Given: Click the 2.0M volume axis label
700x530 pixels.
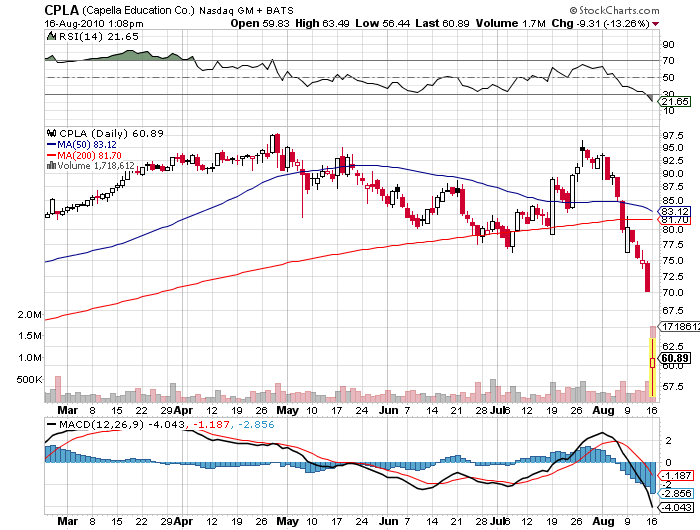Looking at the screenshot, I should [30, 314].
